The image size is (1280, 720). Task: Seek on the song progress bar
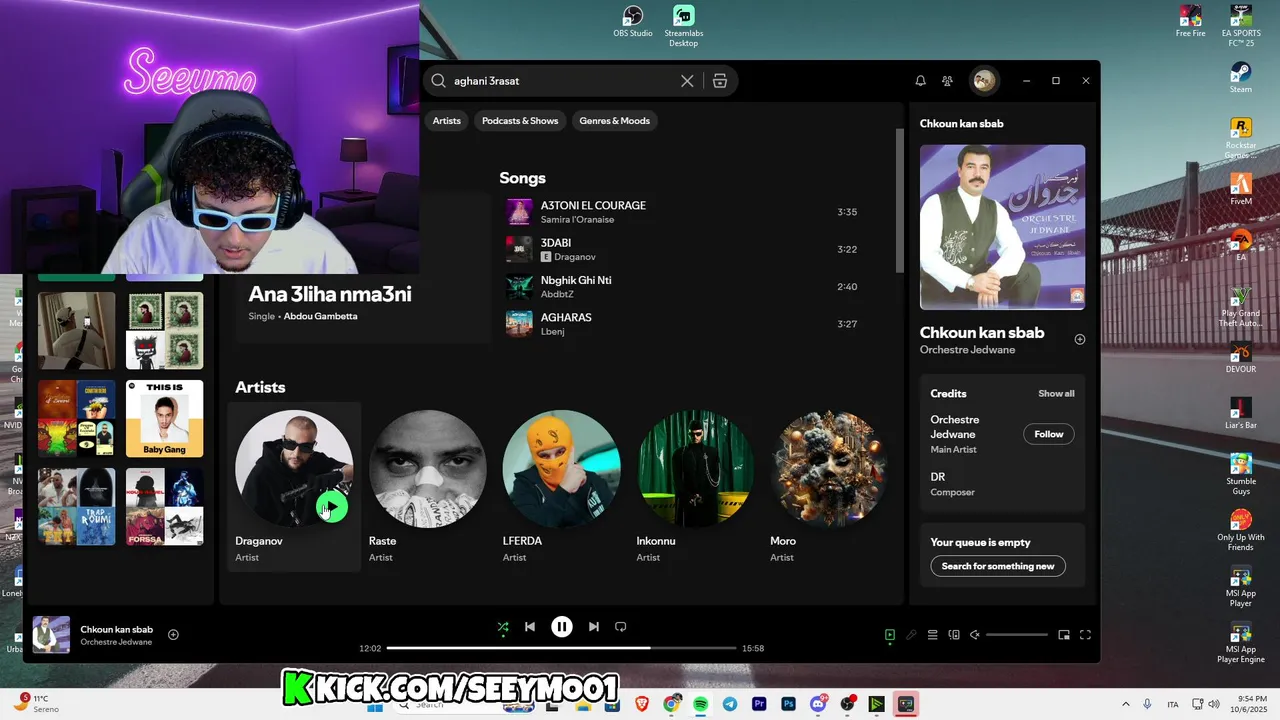coord(562,648)
